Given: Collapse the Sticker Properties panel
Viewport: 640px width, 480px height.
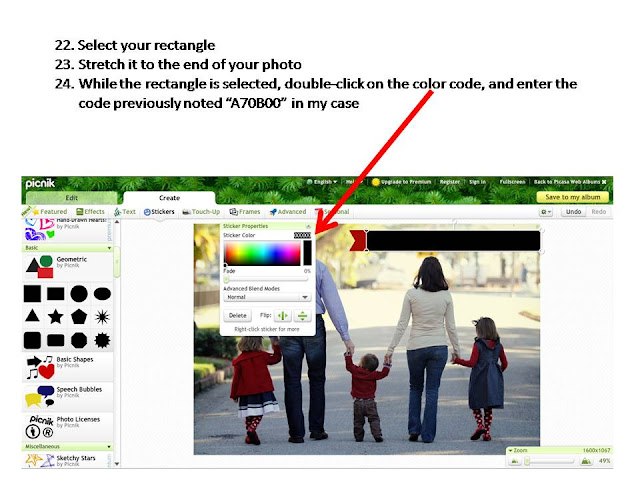Looking at the screenshot, I should pos(308,226).
